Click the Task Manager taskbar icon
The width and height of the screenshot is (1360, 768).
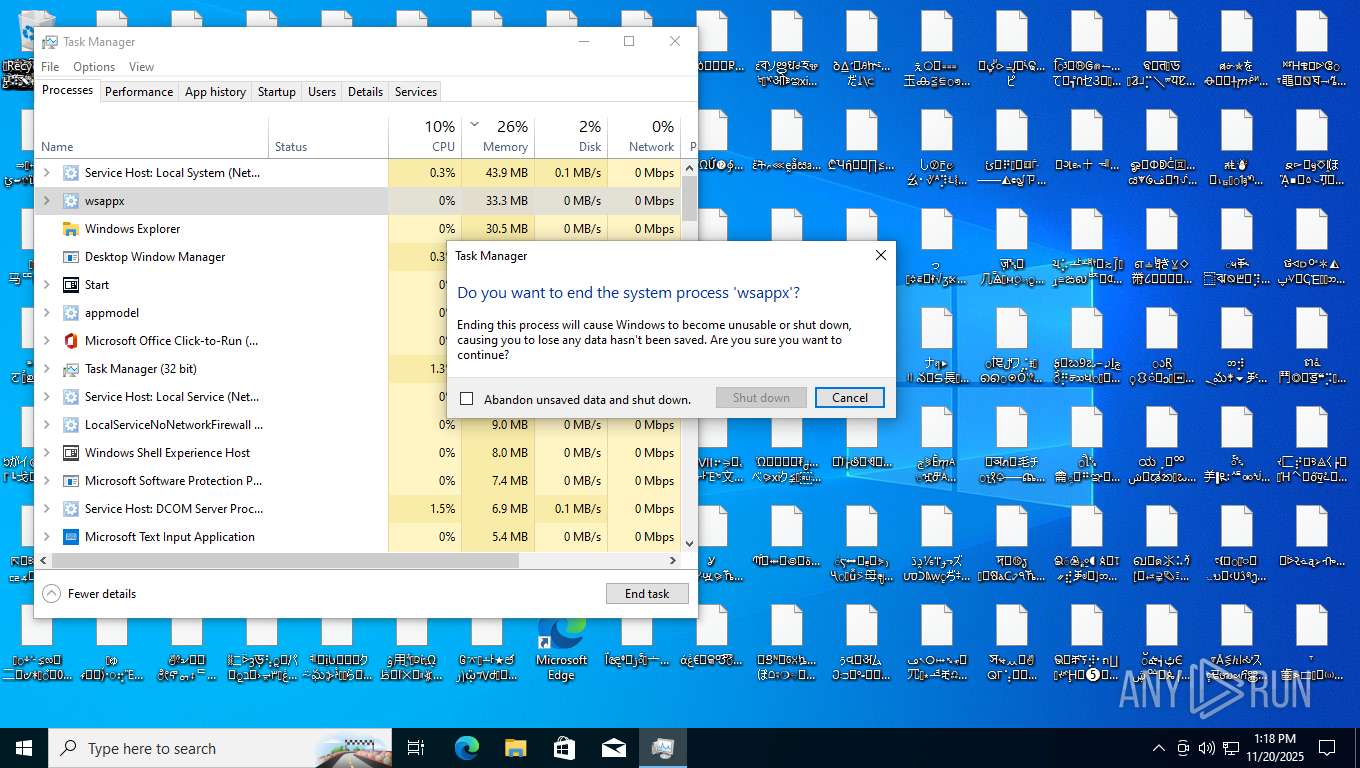[x=662, y=748]
